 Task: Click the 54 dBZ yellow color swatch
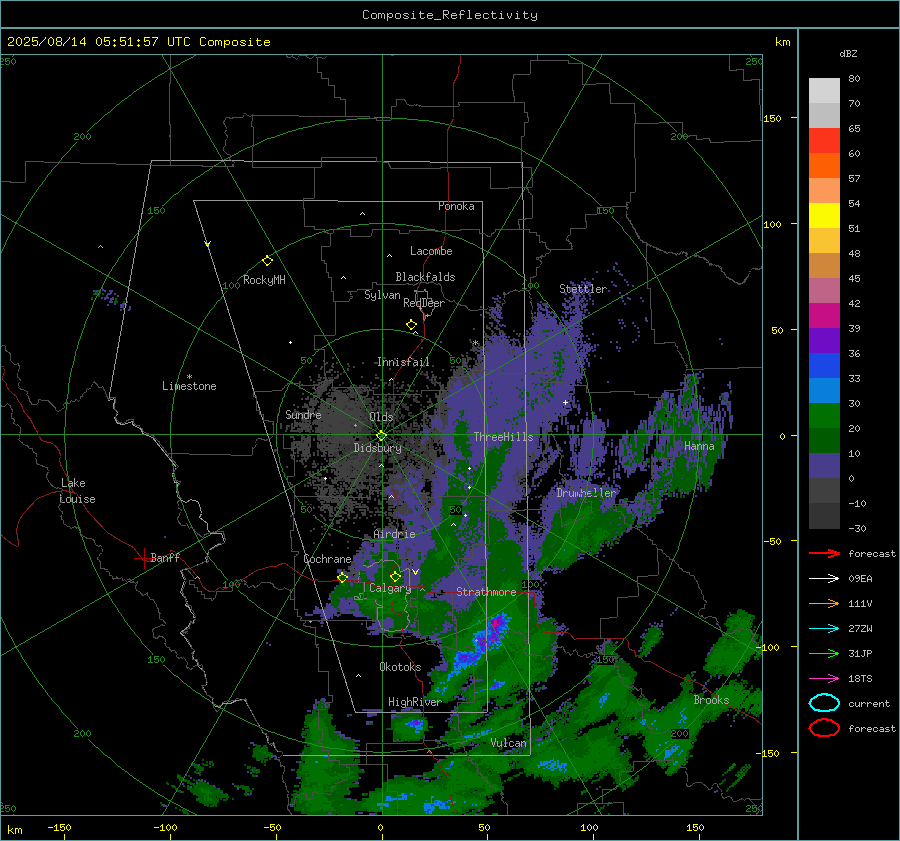[x=824, y=215]
